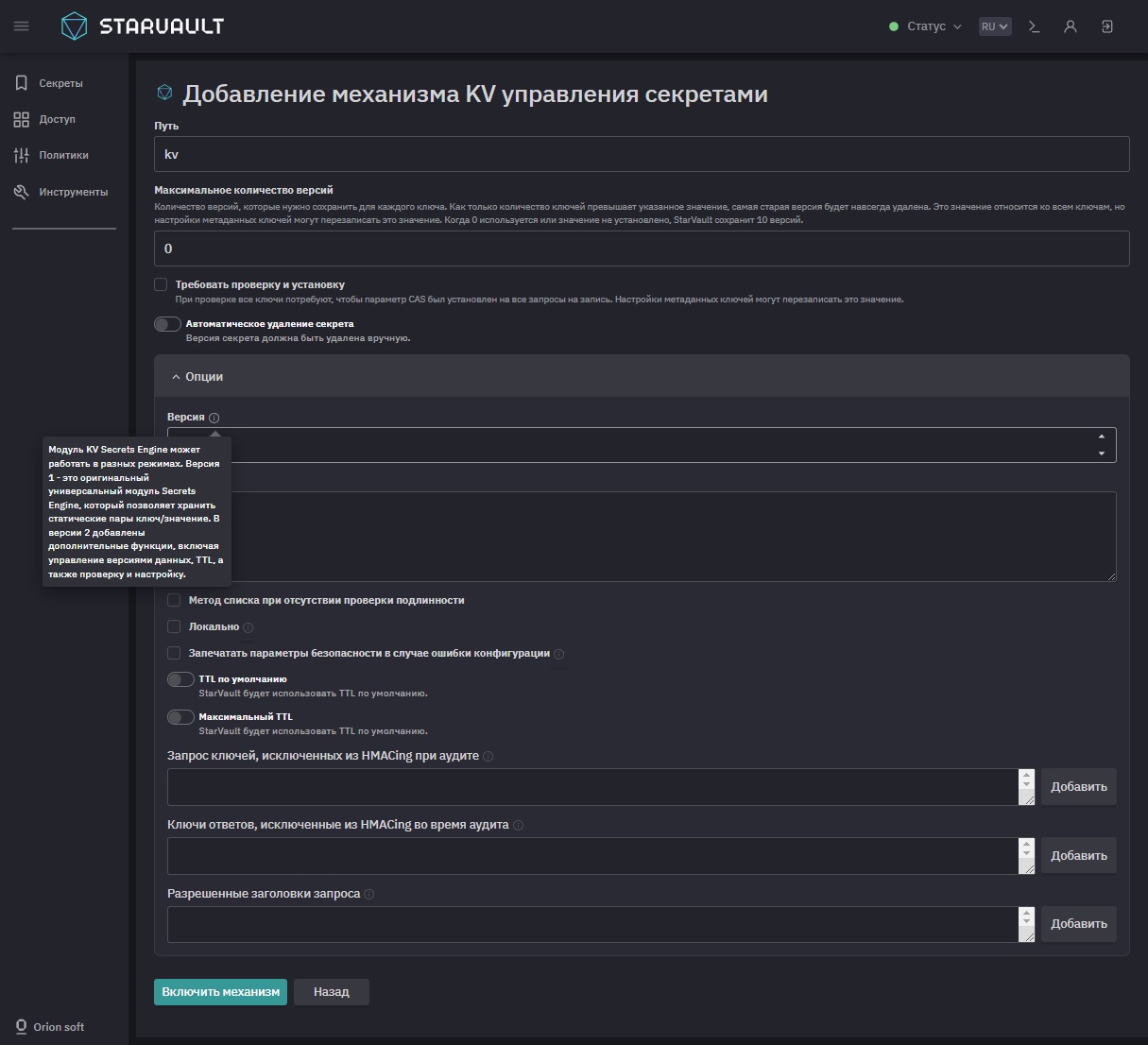The width and height of the screenshot is (1148, 1045).
Task: Open the console terminal icon
Action: (x=1035, y=26)
